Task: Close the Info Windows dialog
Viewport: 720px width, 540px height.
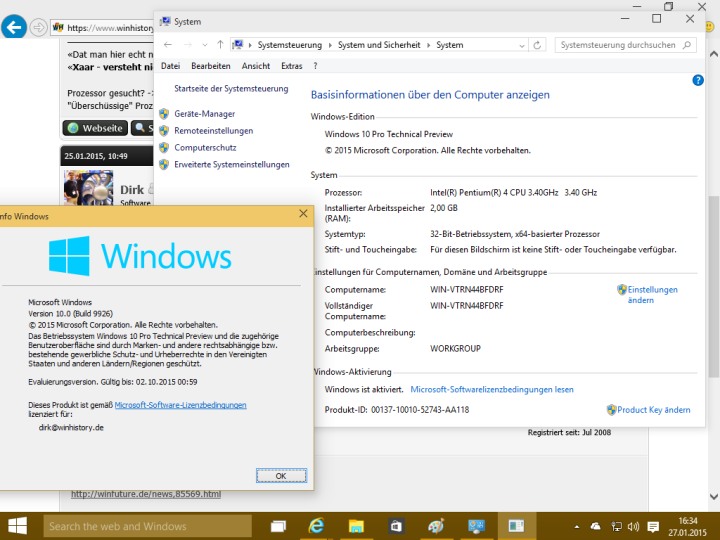Action: click(x=303, y=214)
